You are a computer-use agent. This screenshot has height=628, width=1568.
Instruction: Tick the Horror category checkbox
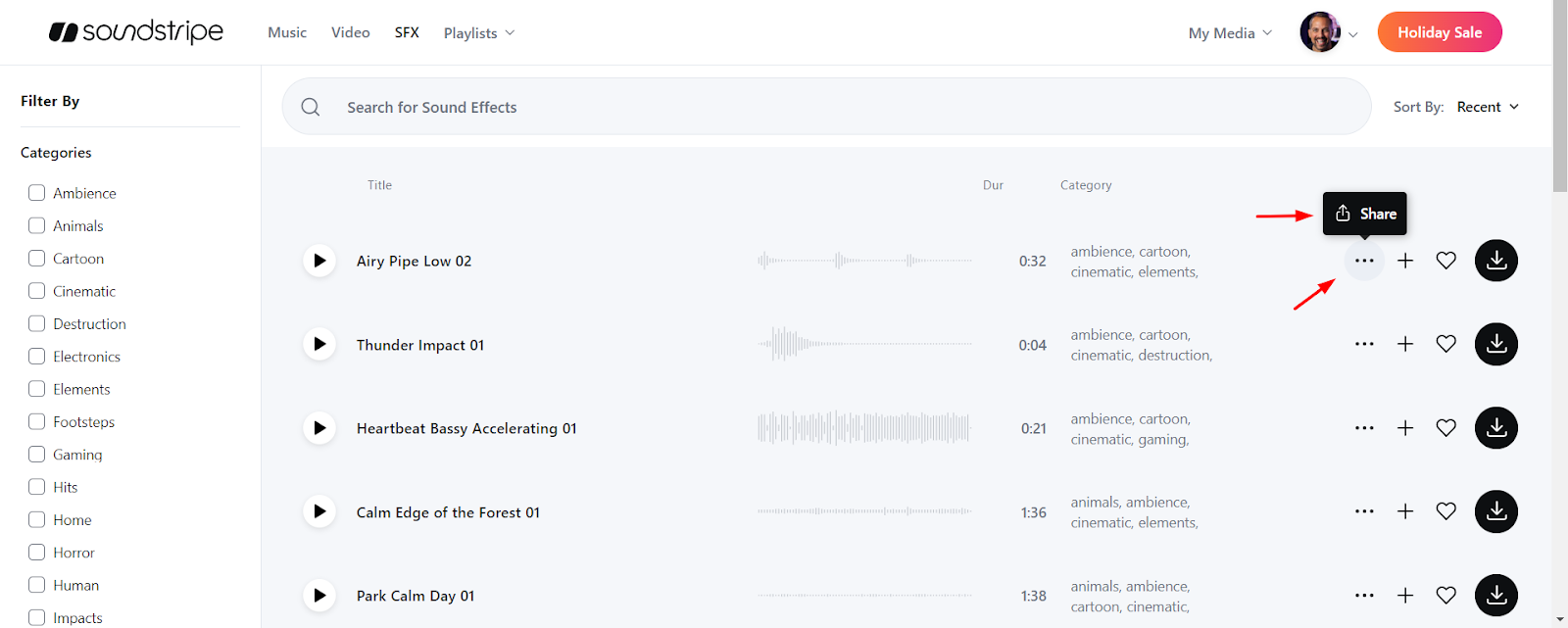tap(37, 553)
